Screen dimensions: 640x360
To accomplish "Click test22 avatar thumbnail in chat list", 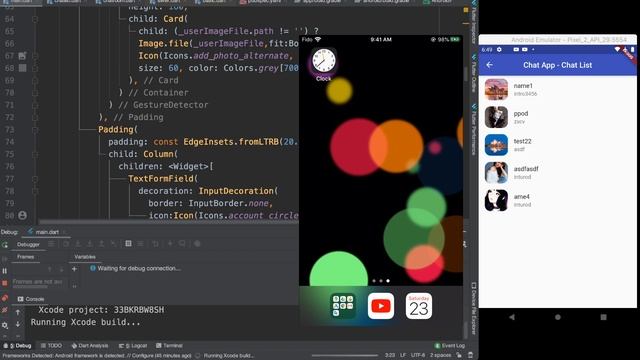I will [x=496, y=145].
